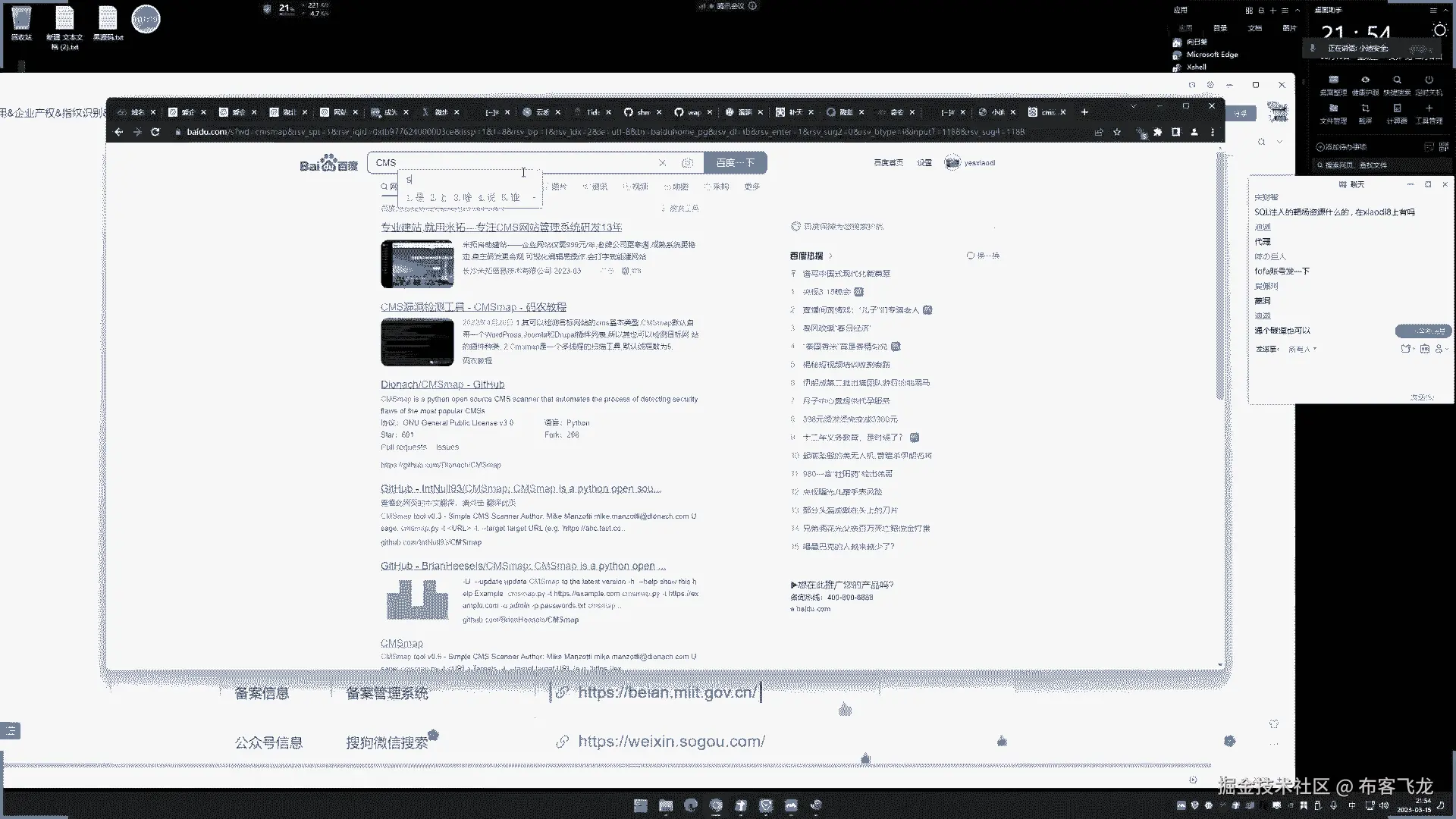This screenshot has height=819, width=1456.
Task: Click the camera image-search icon in Baidu search box
Action: [687, 163]
